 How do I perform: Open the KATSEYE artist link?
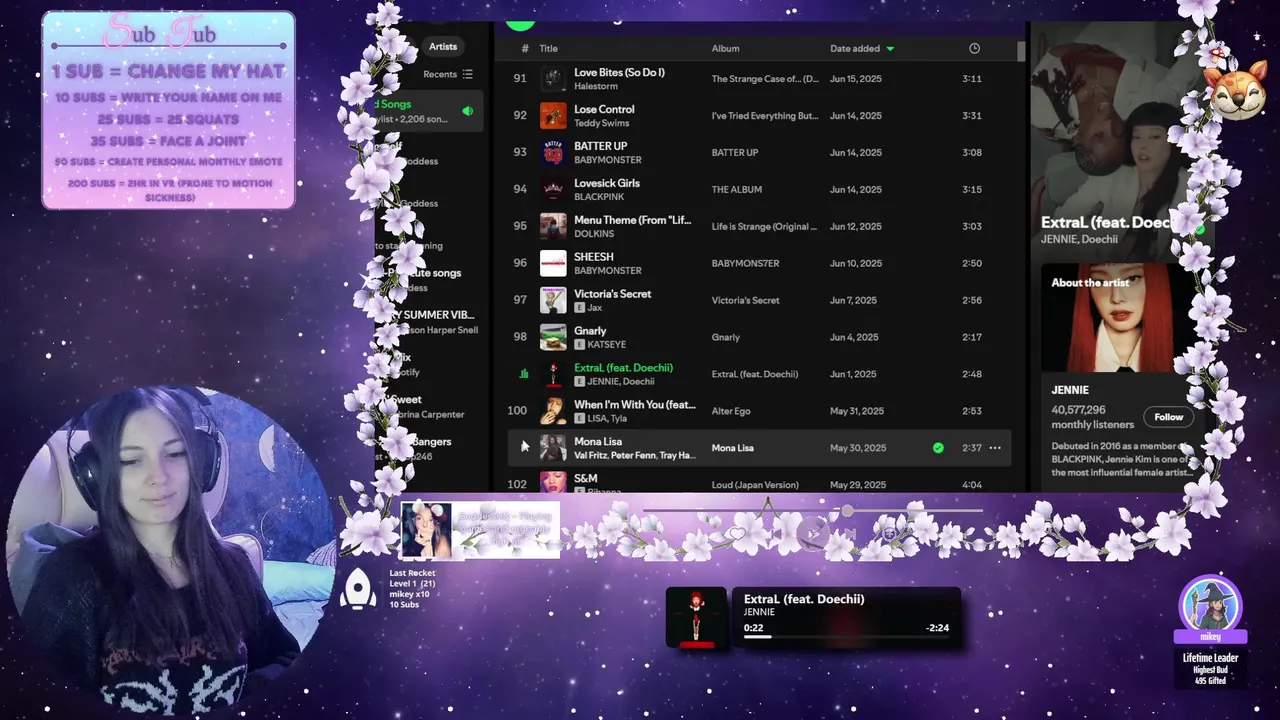(609, 345)
